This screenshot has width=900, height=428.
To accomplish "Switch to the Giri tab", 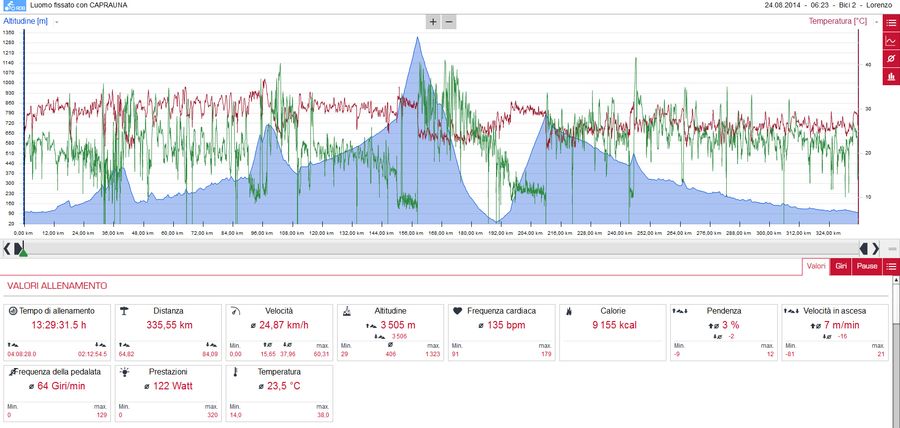I will point(841,266).
